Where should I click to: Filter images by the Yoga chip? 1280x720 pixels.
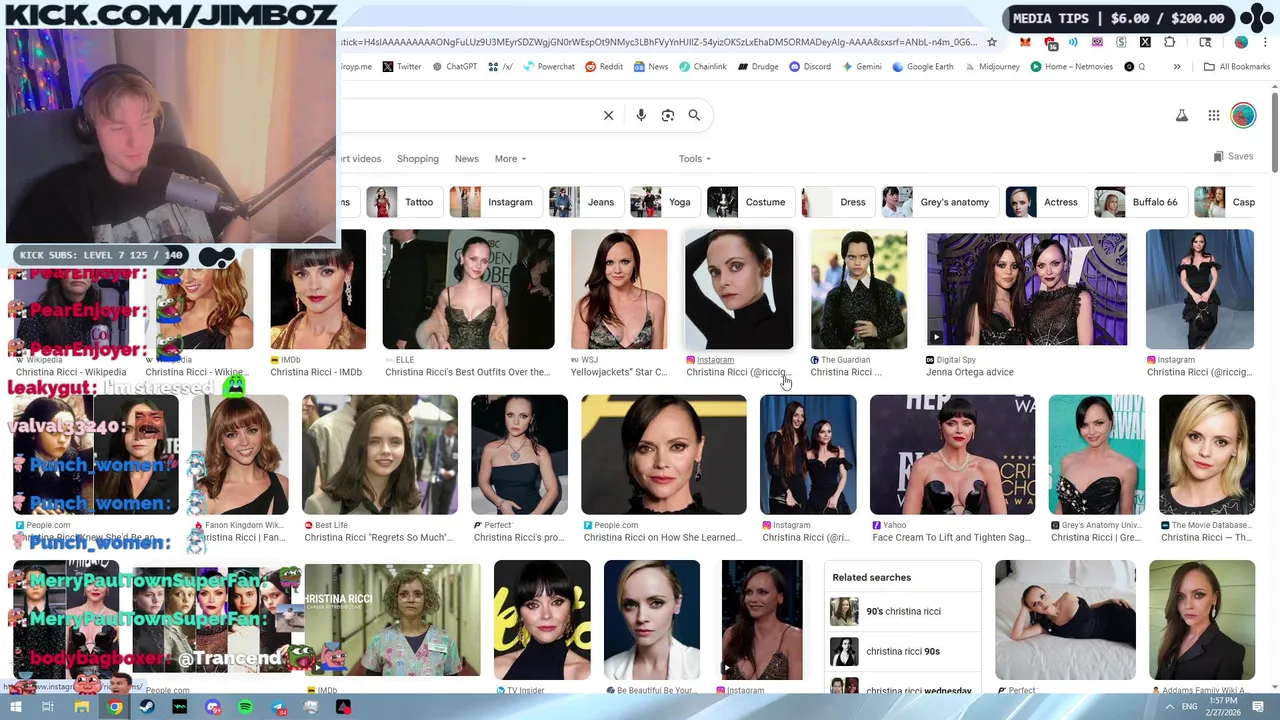pyautogui.click(x=664, y=202)
